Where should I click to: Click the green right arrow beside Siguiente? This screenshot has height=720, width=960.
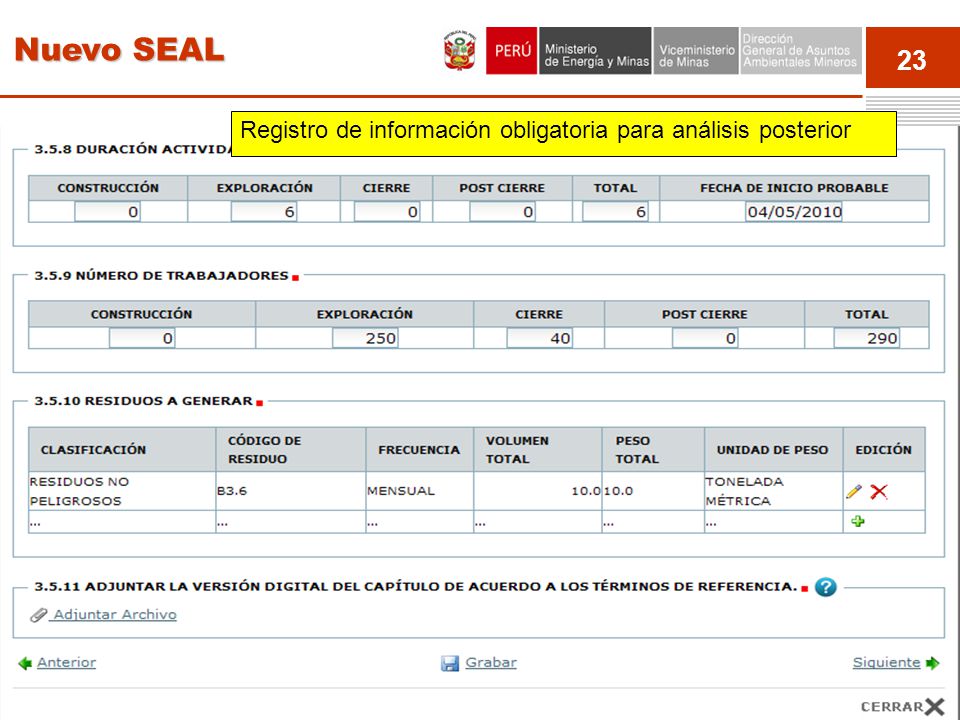pos(932,662)
